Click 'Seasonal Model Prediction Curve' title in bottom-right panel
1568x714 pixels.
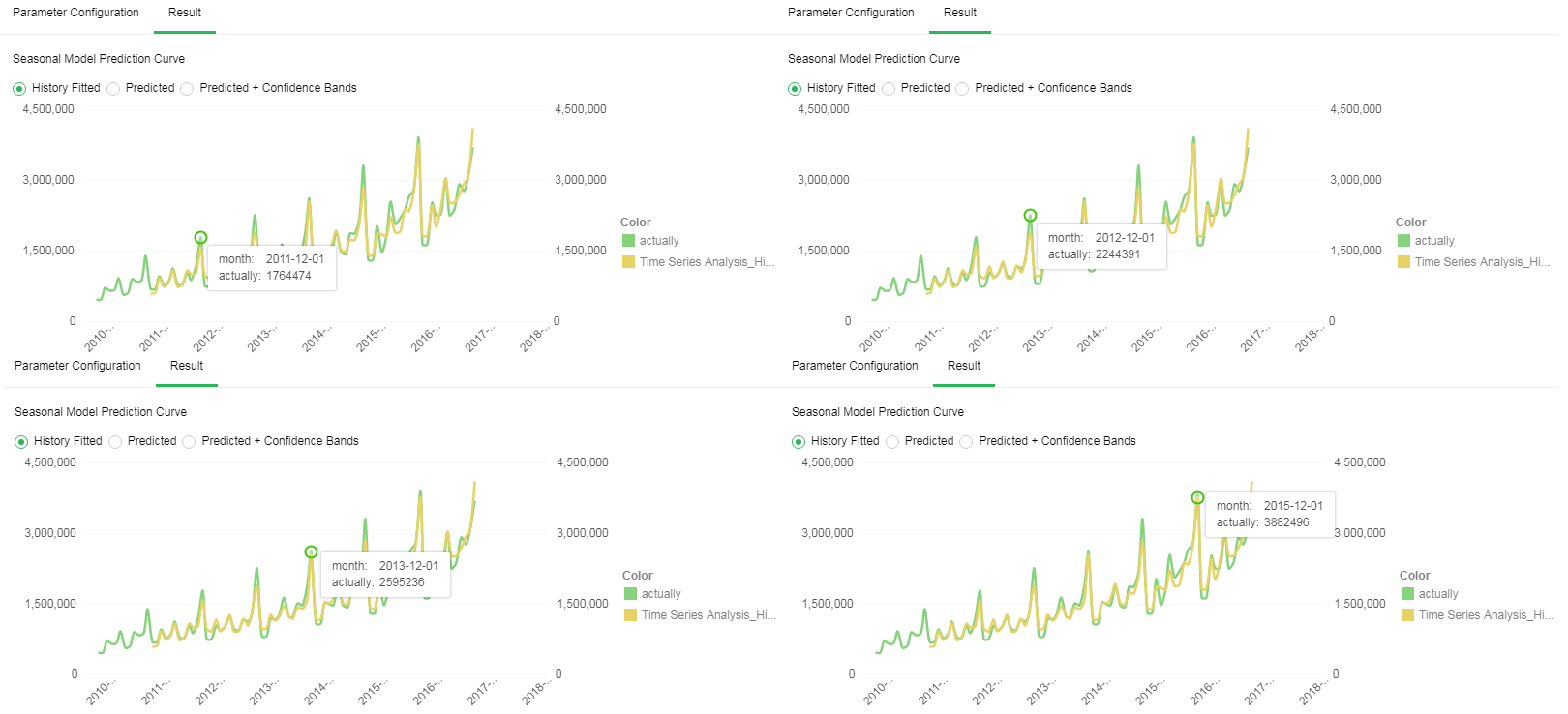click(878, 412)
